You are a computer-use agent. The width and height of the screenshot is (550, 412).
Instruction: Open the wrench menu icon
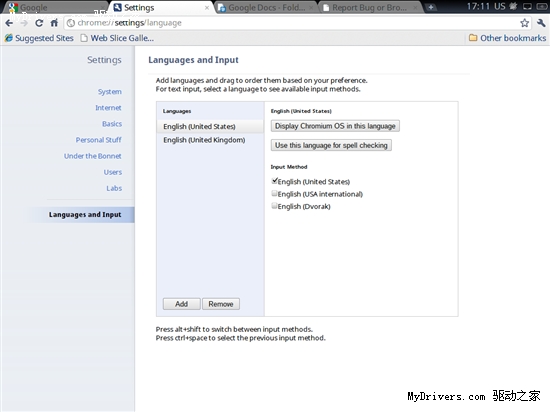[x=541, y=23]
